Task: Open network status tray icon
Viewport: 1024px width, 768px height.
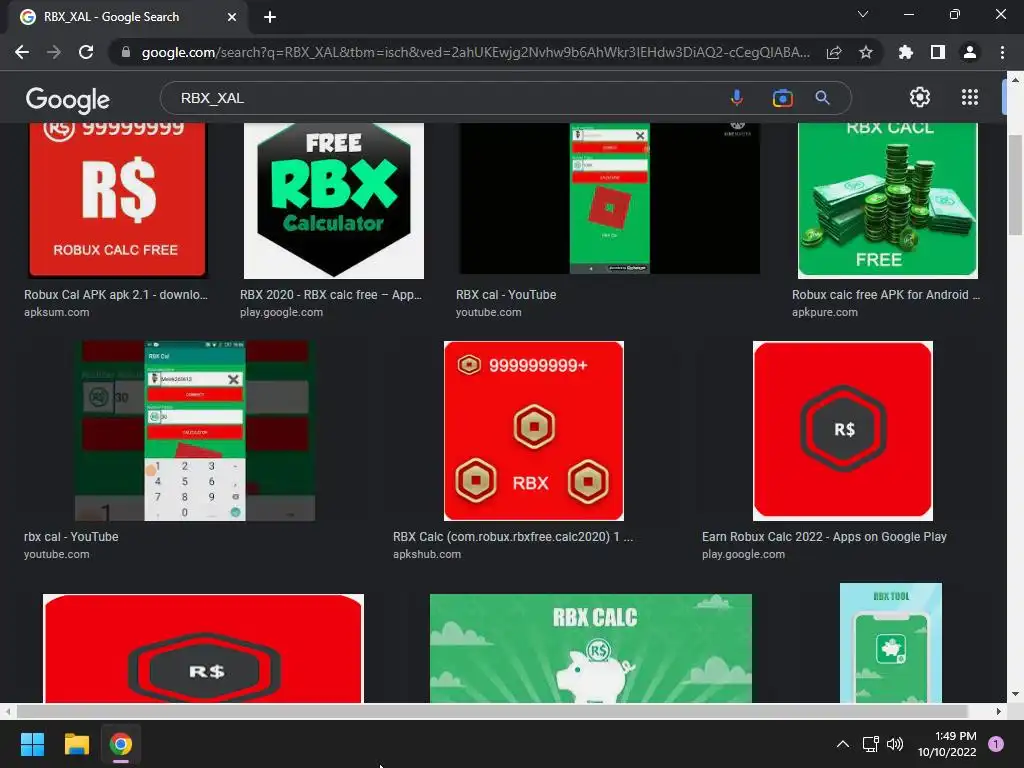Action: click(x=870, y=744)
